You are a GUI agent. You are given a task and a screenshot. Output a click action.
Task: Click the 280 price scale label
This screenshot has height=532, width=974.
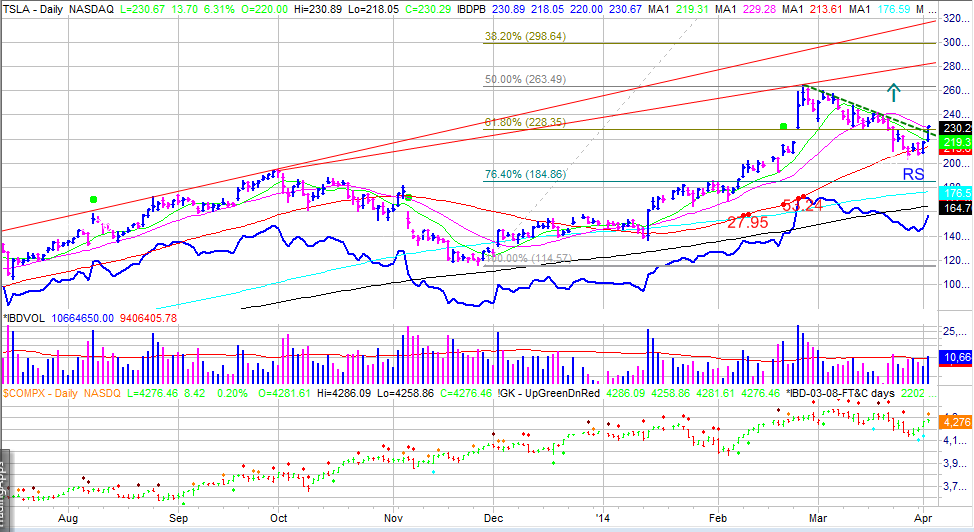click(x=957, y=66)
